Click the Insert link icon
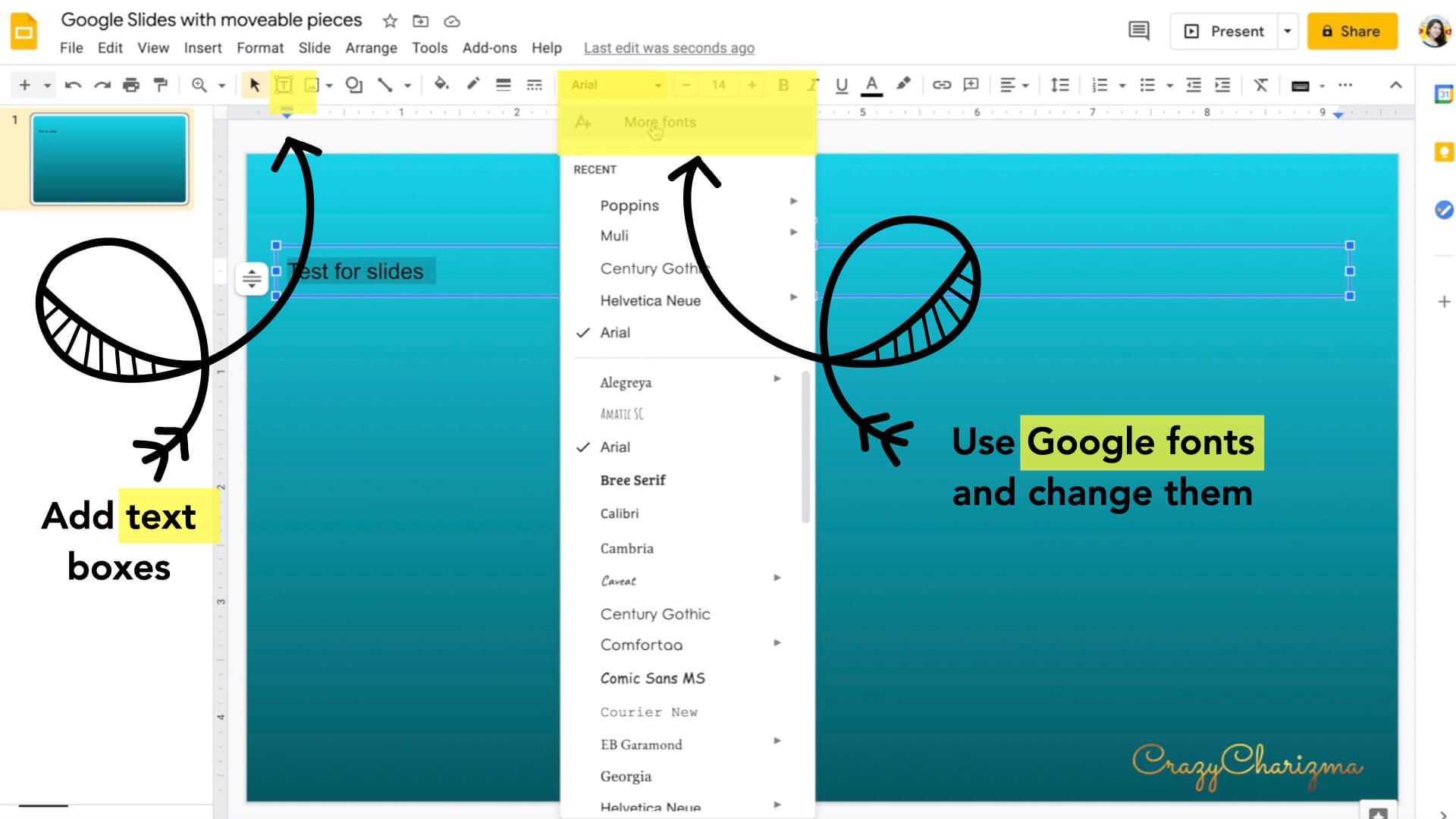 click(943, 85)
